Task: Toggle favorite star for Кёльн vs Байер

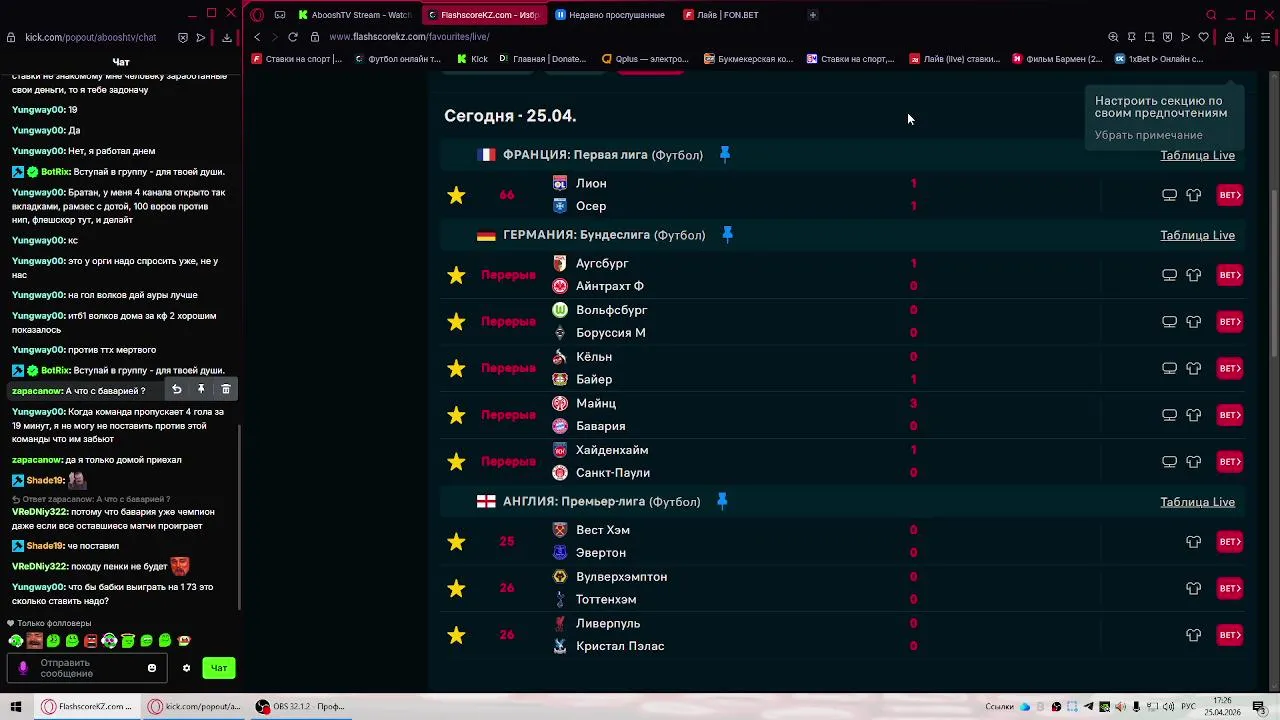Action: [456, 368]
